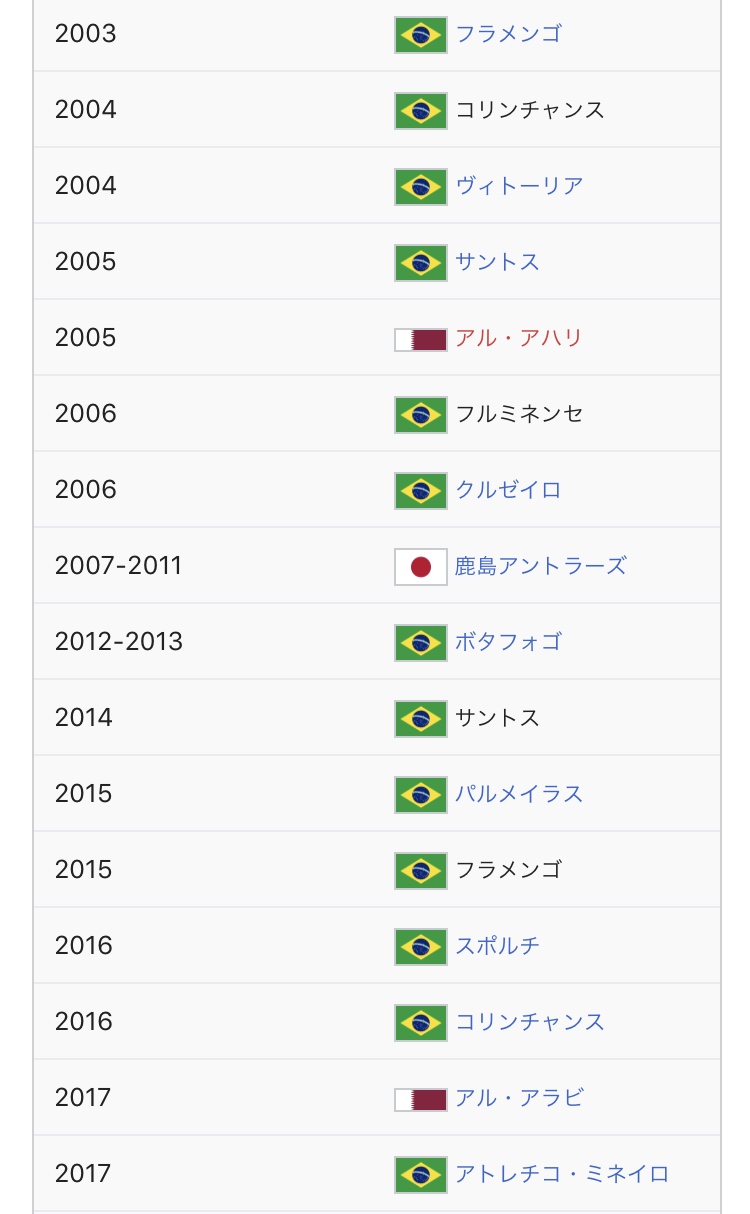Open the クルゼイロ link
The width and height of the screenshot is (750, 1214).
coord(508,490)
